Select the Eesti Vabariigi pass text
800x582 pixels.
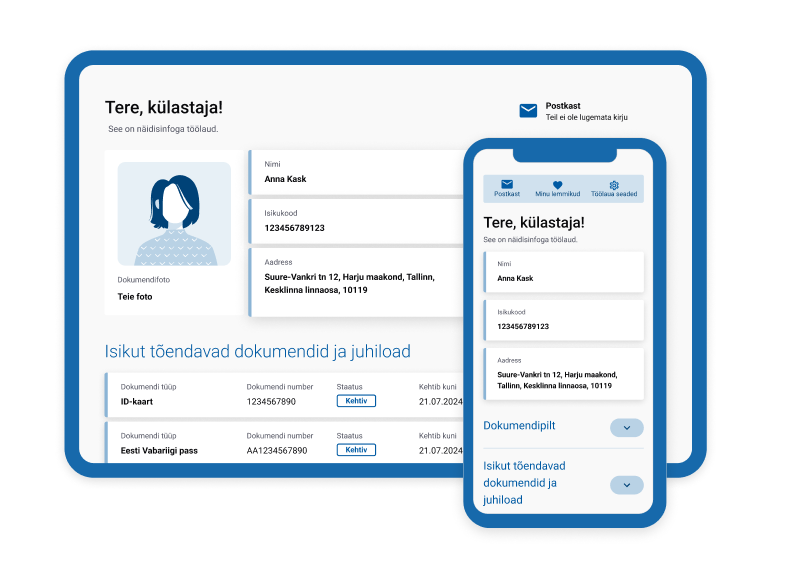point(159,450)
